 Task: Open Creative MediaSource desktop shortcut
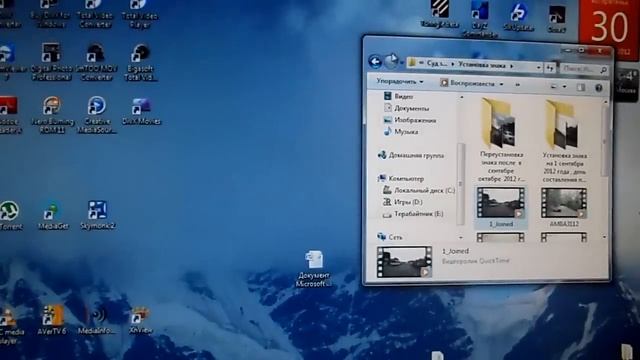pos(97,115)
